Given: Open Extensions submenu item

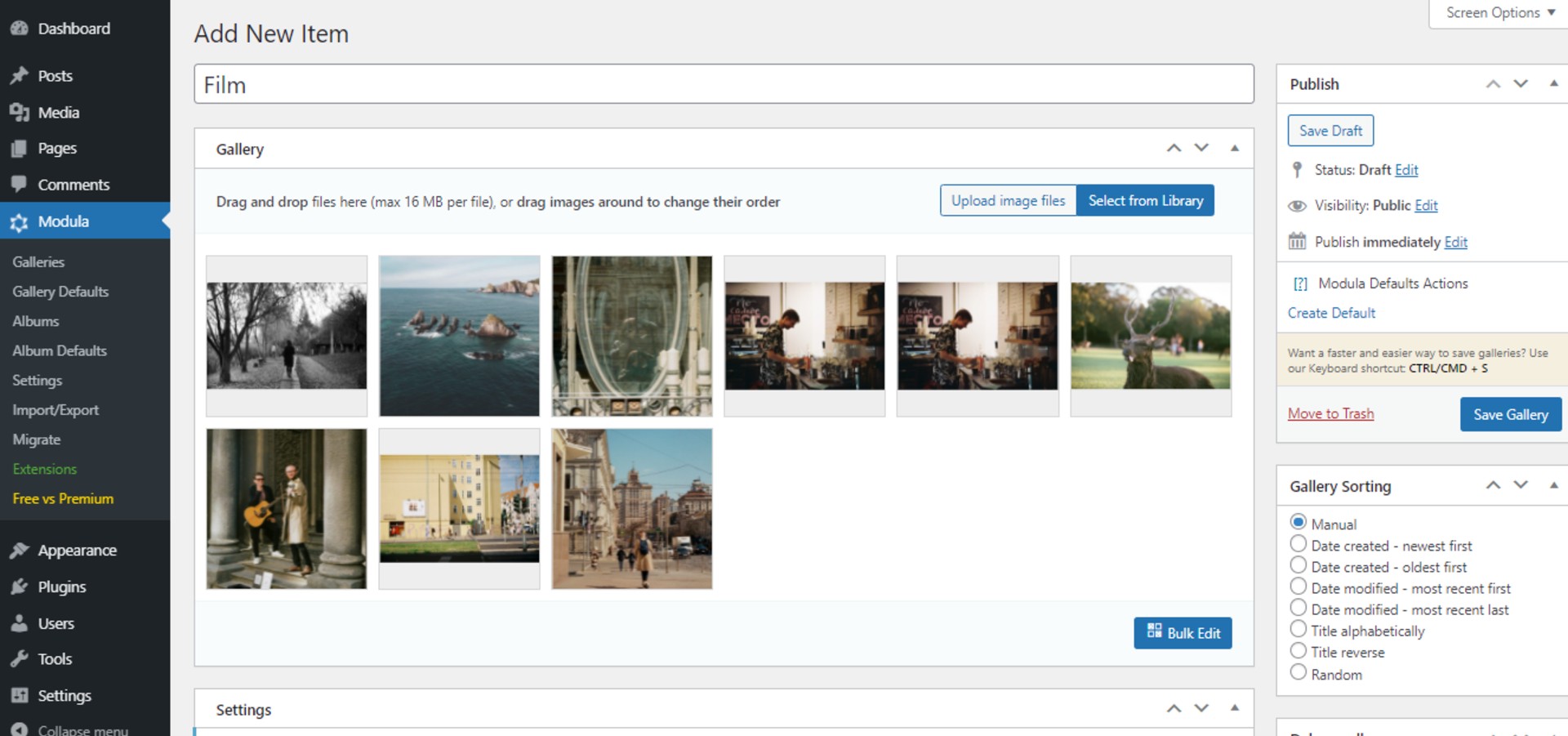Looking at the screenshot, I should [x=45, y=470].
